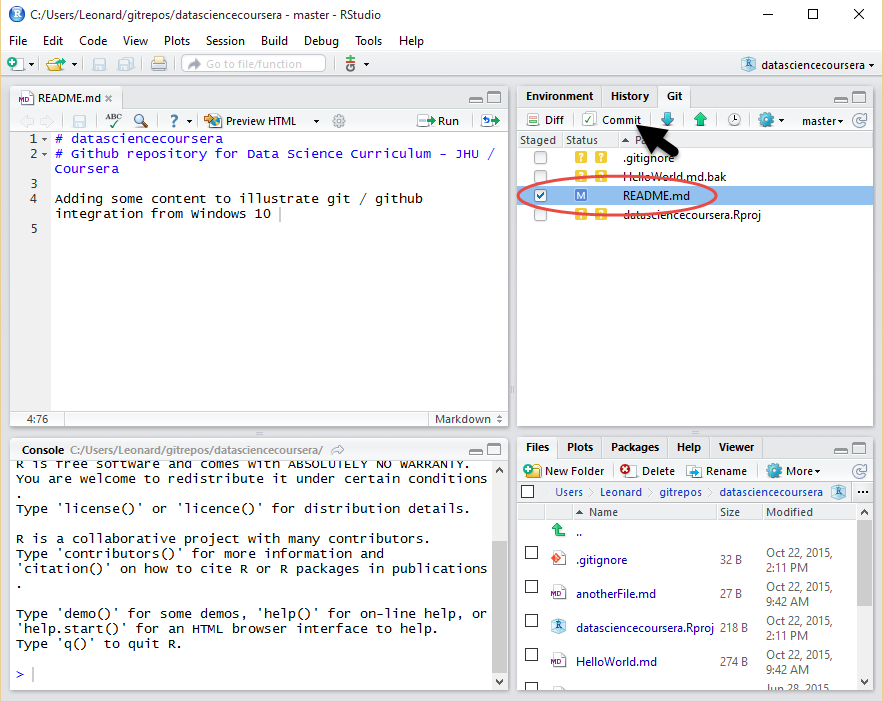Switch to the Packages tab

click(635, 447)
